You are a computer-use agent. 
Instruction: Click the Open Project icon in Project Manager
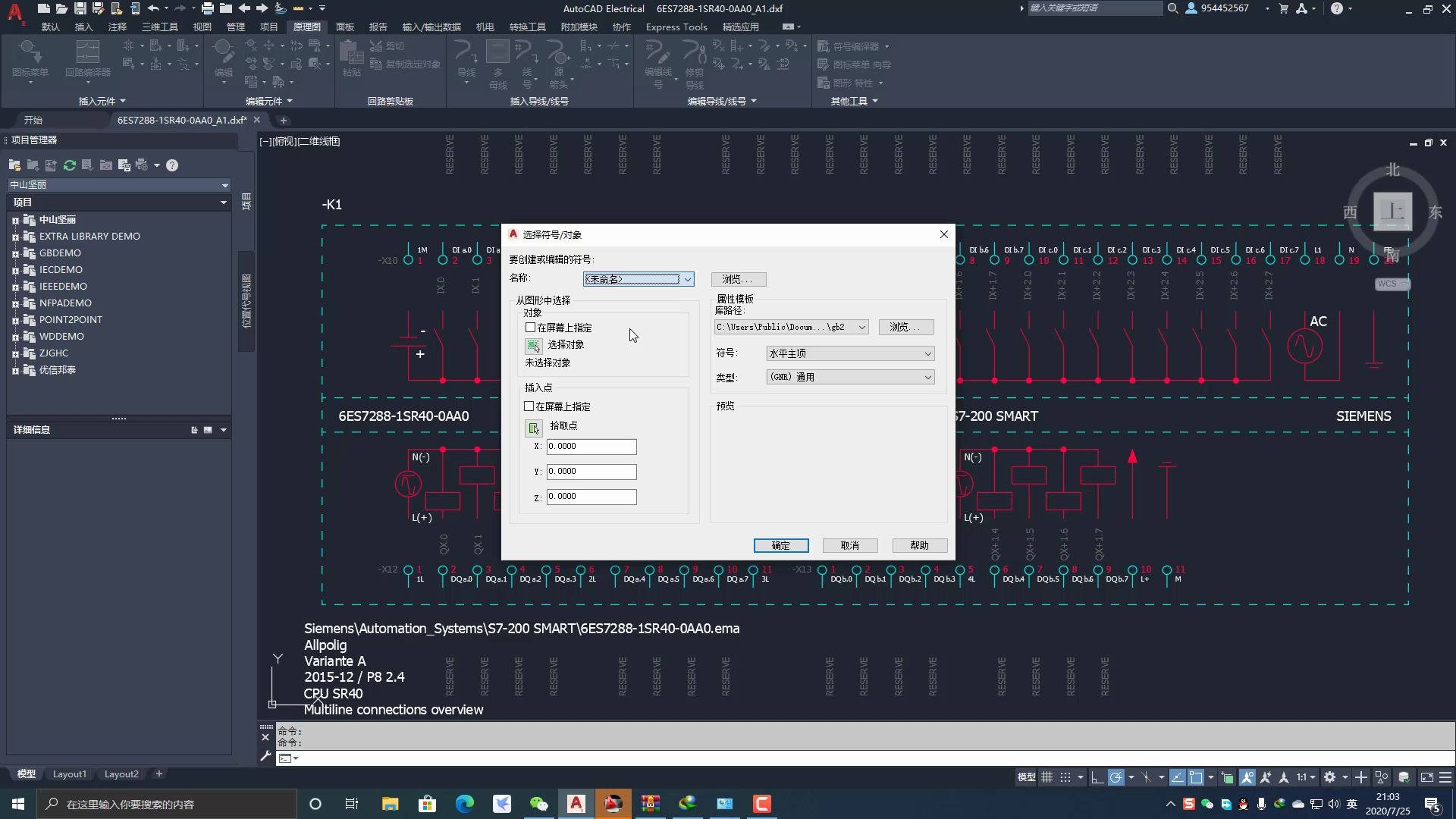coord(14,165)
